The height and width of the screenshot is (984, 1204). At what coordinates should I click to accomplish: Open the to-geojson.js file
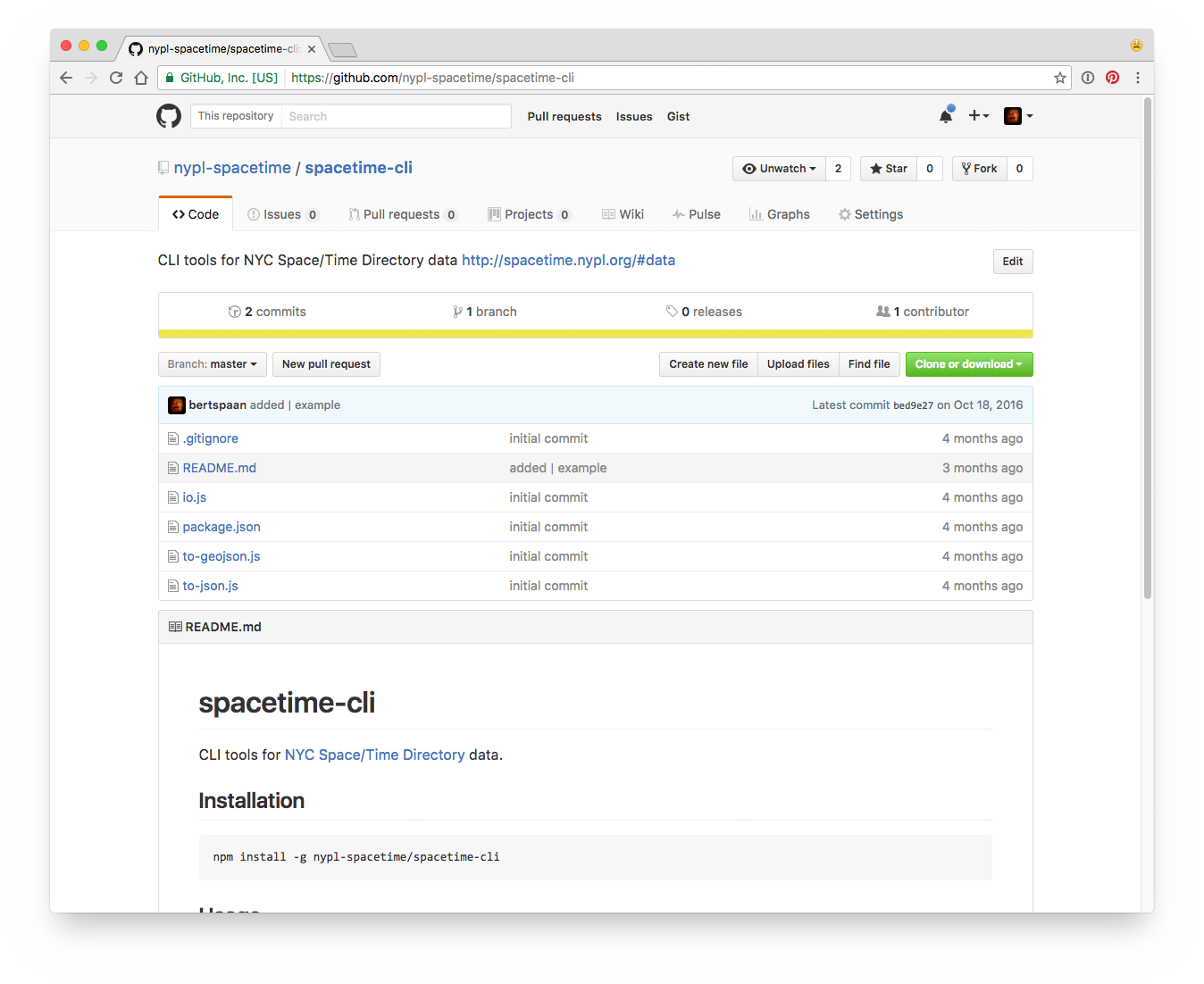coord(222,556)
